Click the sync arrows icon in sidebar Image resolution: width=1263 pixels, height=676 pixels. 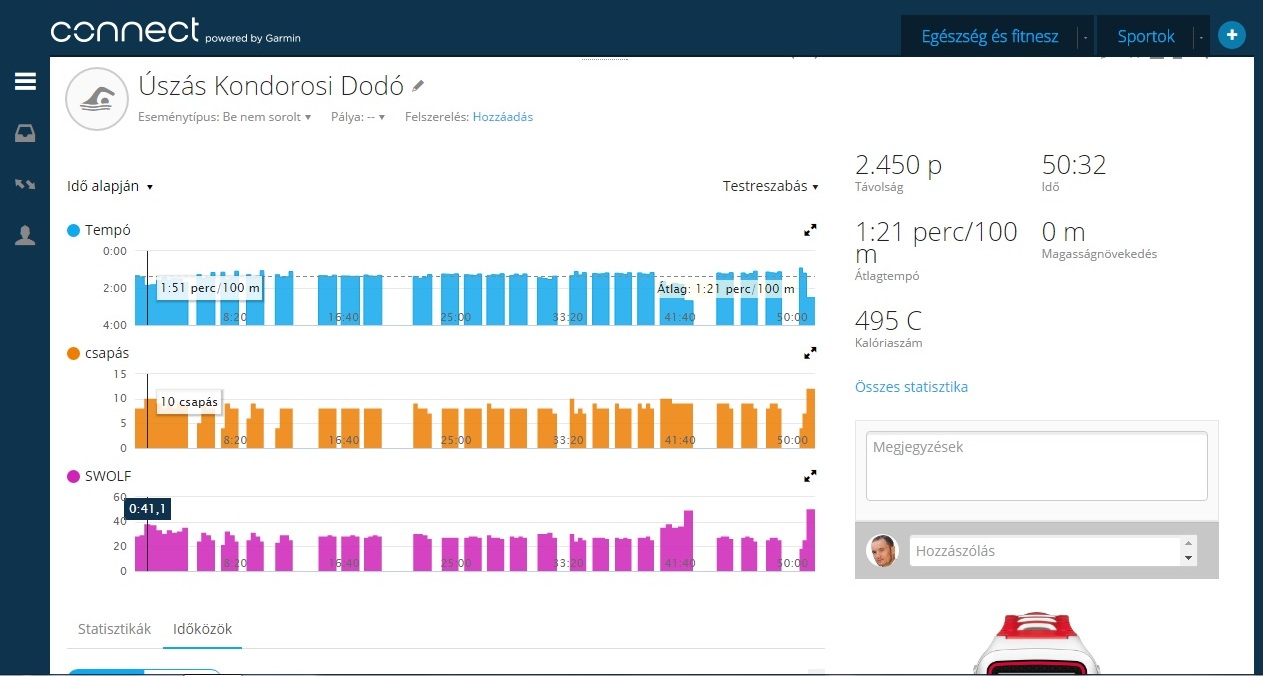25,184
